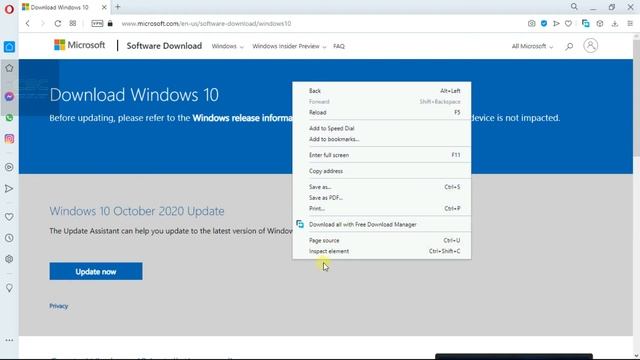Open WhatsApp from the sidebar
640x360 pixels.
9,118
